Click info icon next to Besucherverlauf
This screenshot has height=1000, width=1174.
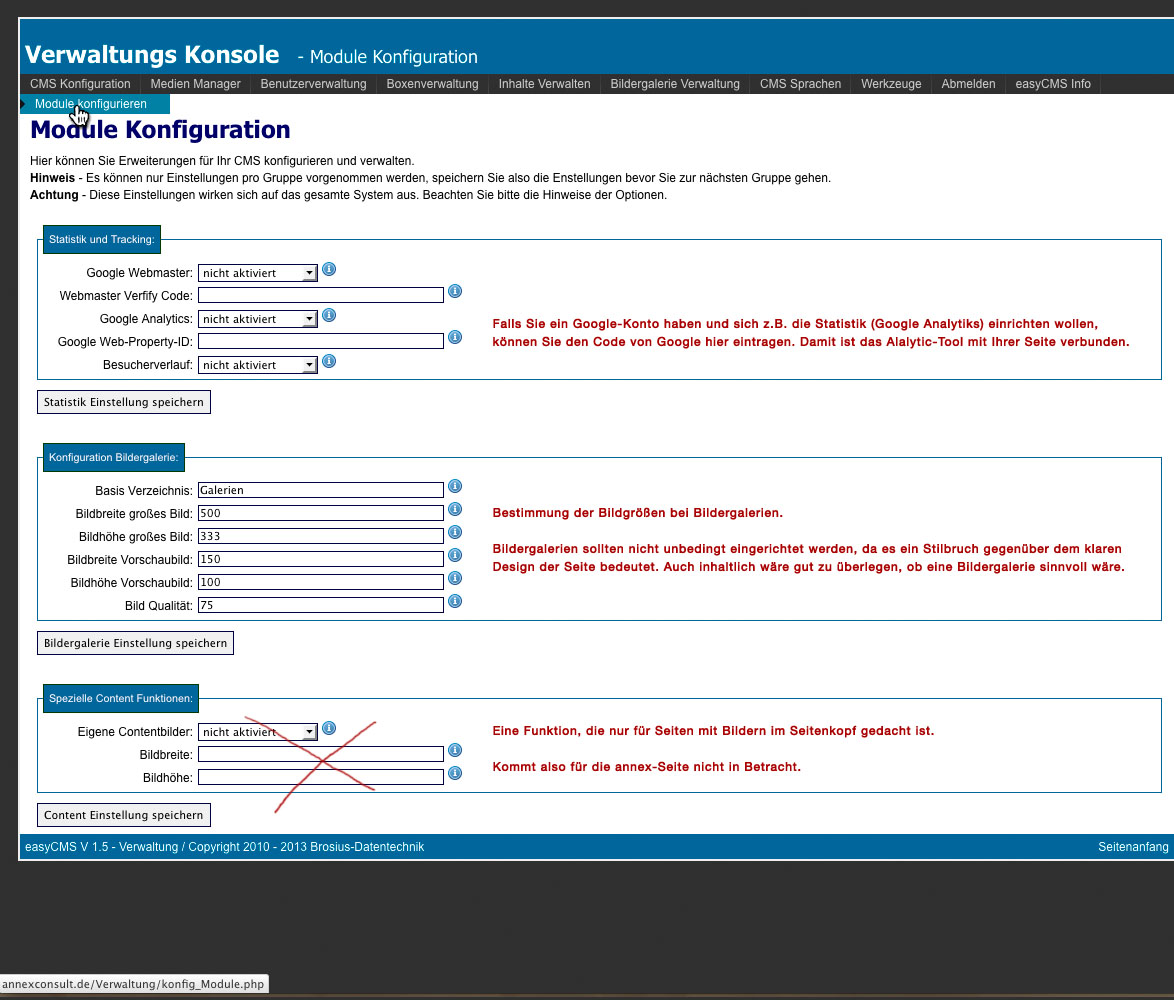pyautogui.click(x=329, y=362)
